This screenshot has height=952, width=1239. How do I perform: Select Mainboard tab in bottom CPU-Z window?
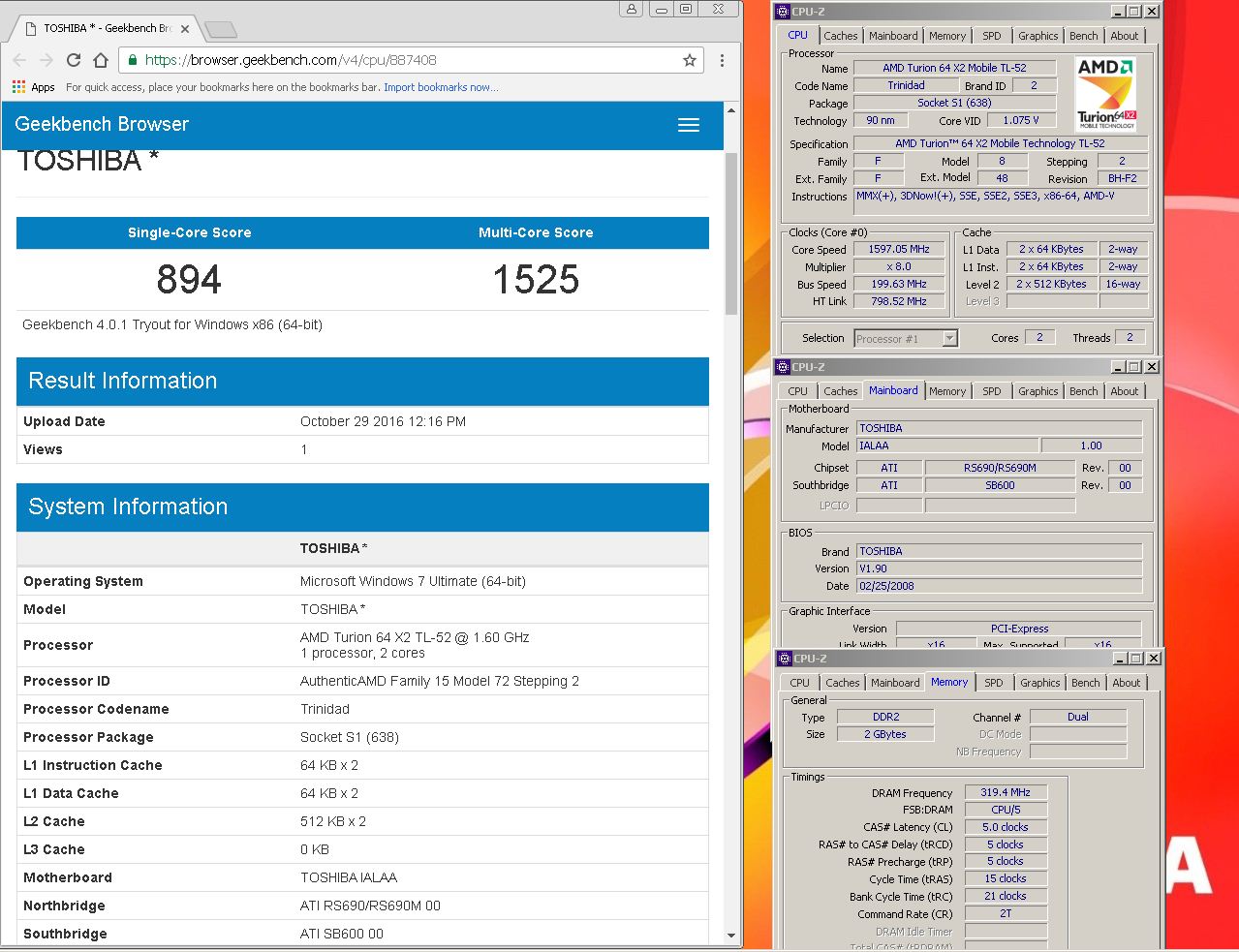pyautogui.click(x=895, y=683)
